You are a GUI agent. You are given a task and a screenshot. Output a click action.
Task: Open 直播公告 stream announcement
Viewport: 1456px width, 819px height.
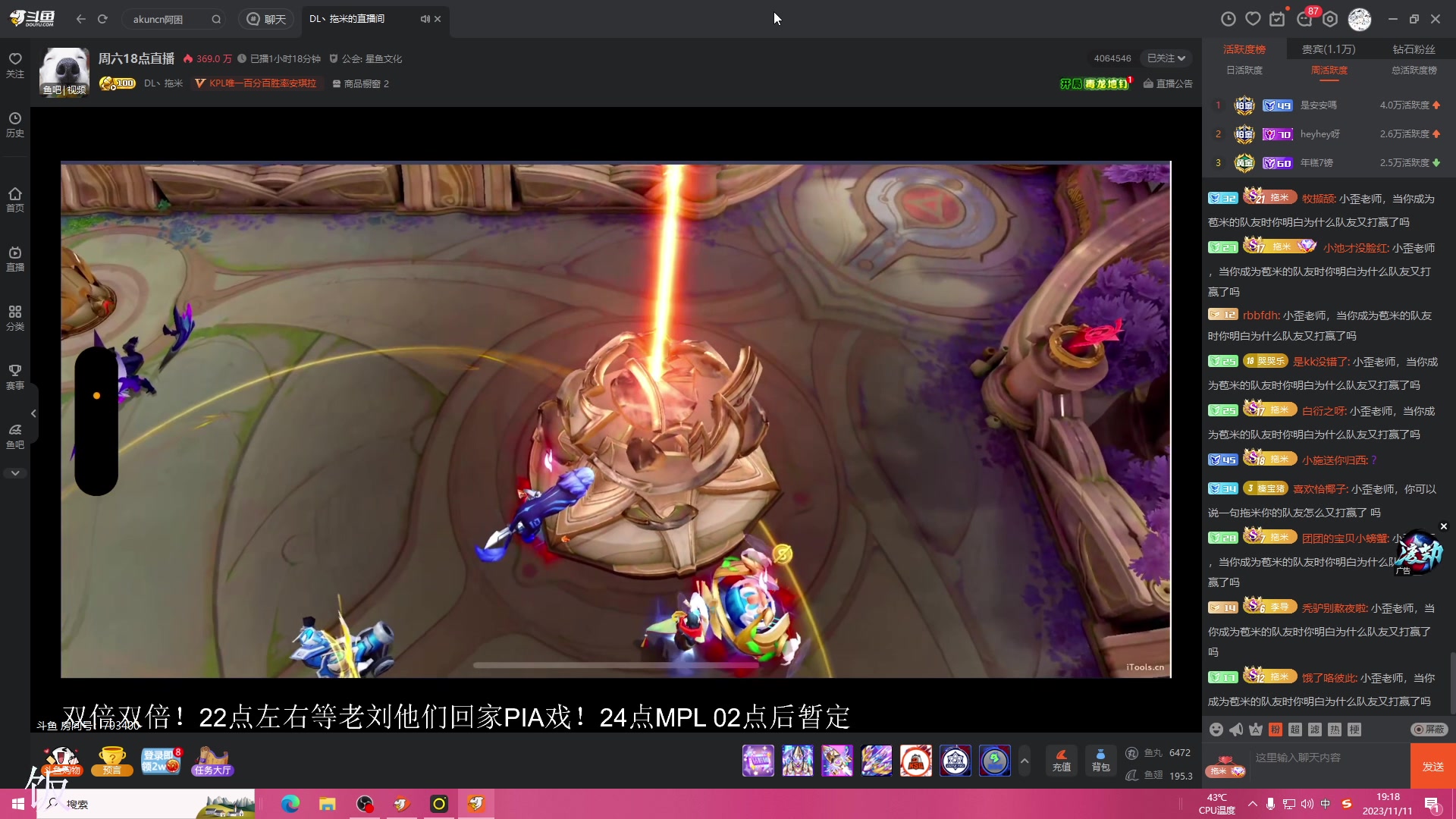click(x=1168, y=83)
